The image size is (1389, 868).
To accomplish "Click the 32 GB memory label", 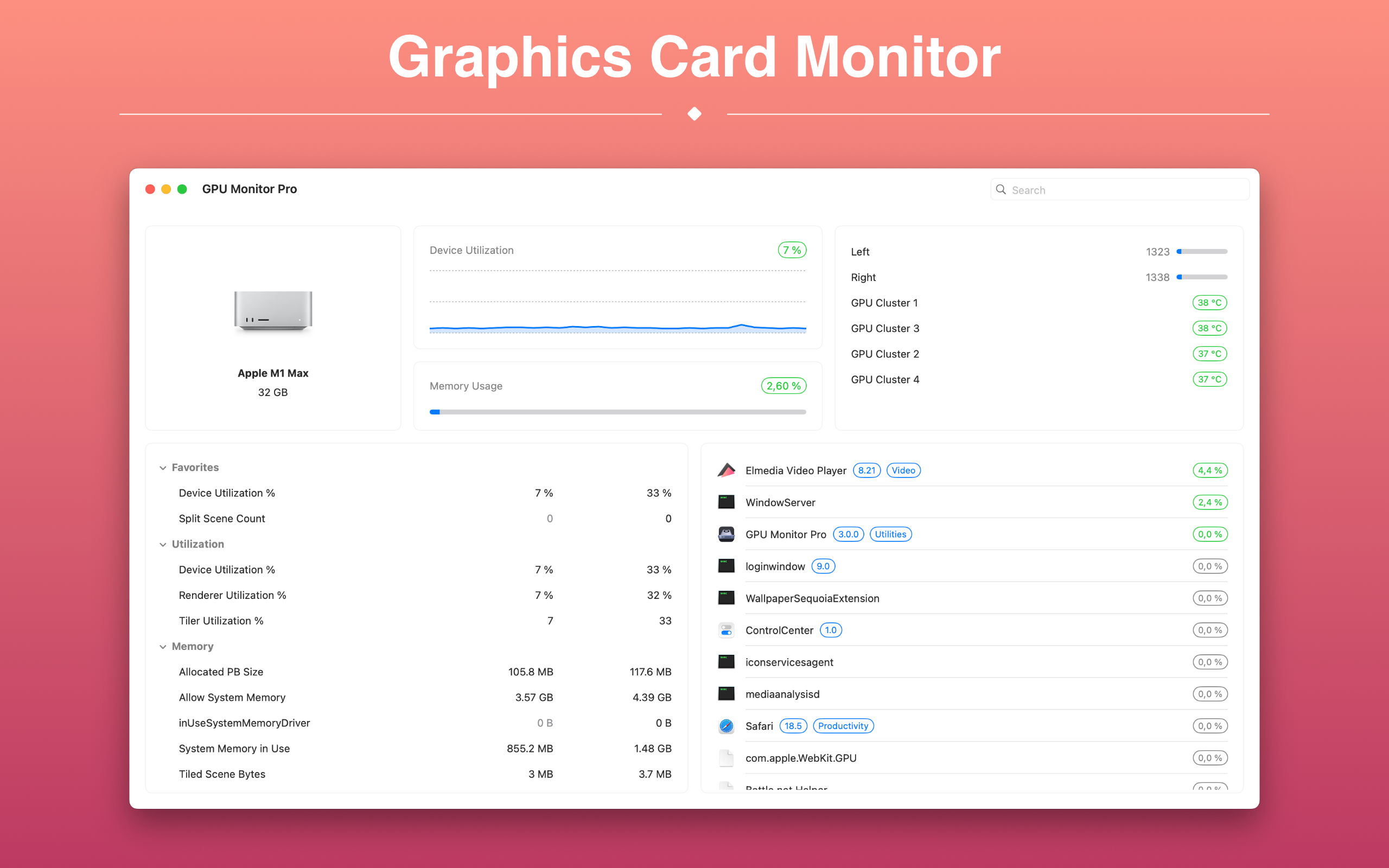I will [x=273, y=393].
